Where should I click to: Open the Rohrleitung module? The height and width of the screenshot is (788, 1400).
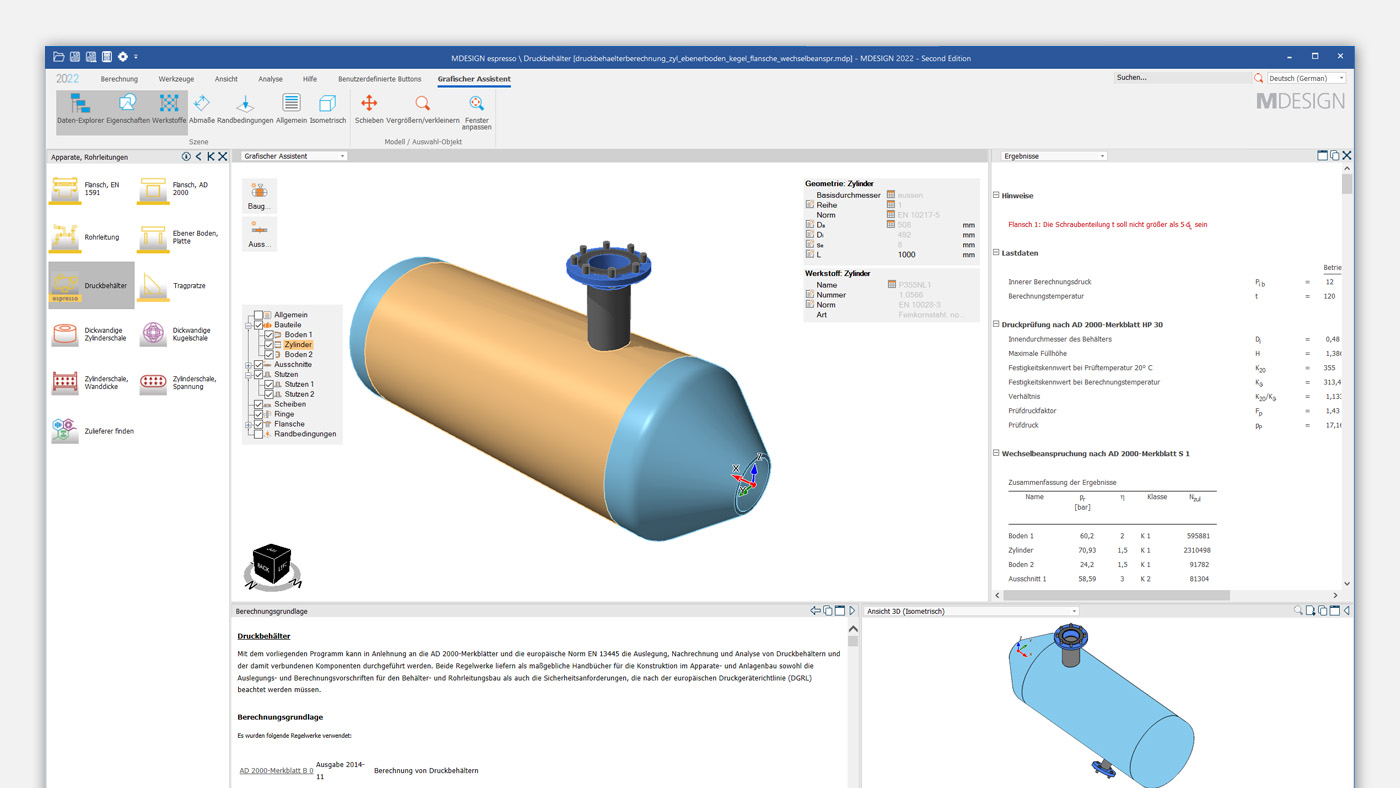[91, 237]
